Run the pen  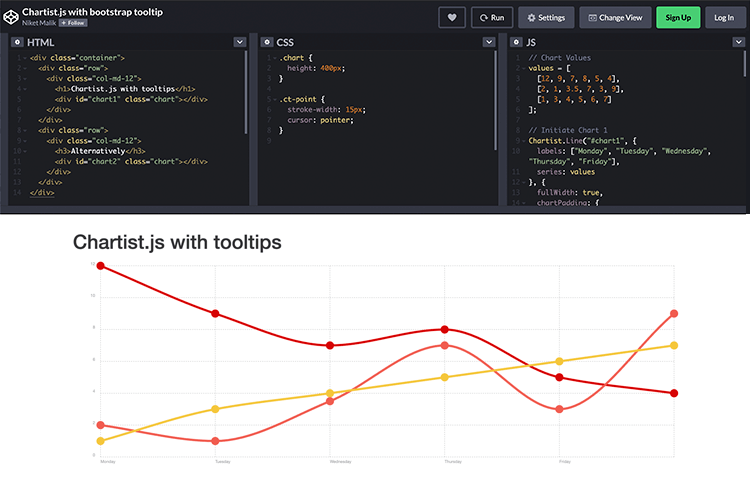pos(492,18)
